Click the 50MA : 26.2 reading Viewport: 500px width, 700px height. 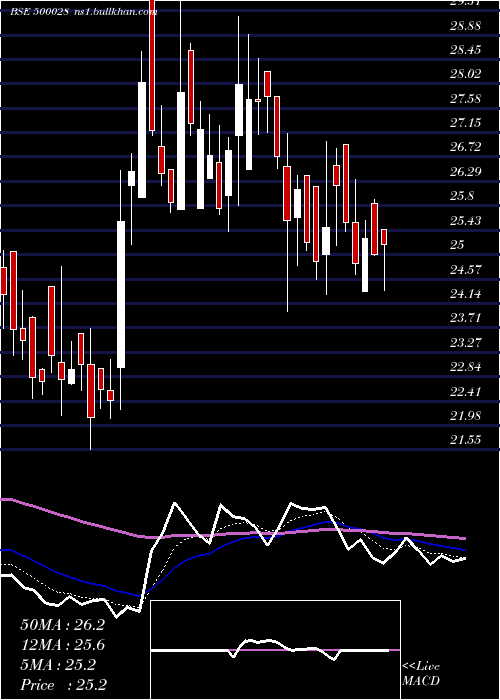(62, 625)
